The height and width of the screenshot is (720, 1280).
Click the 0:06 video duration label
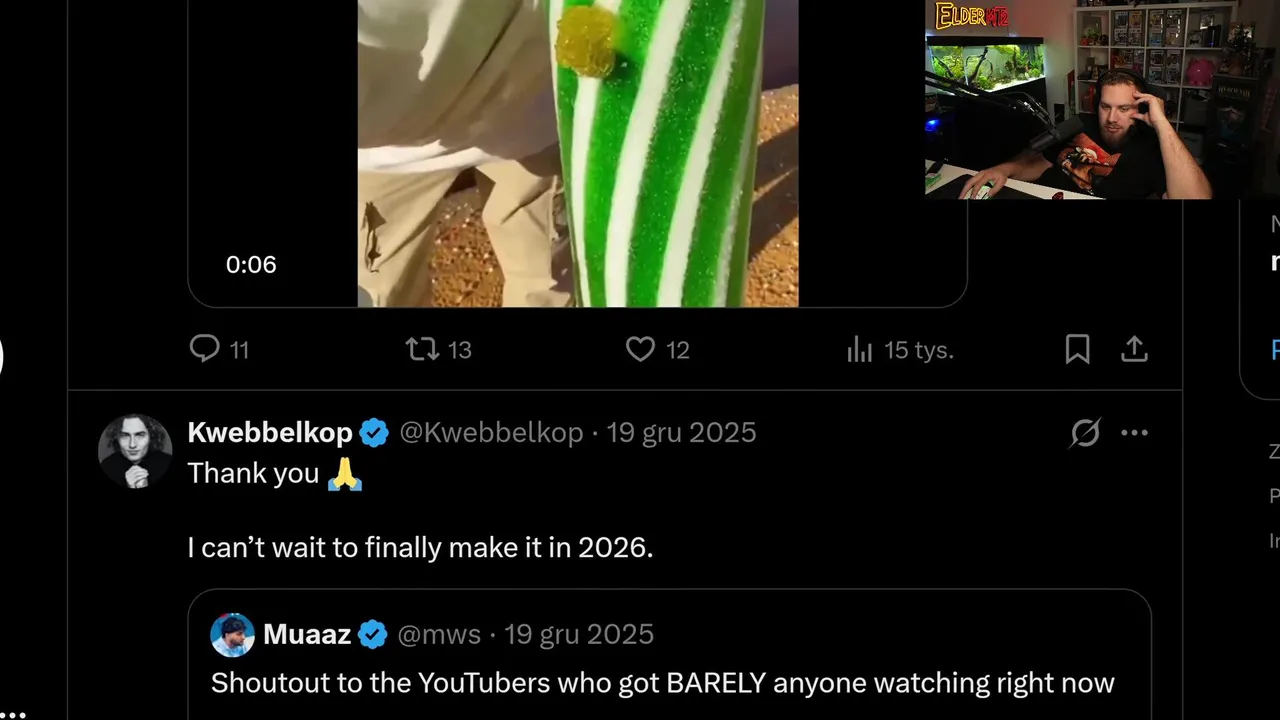(x=251, y=264)
